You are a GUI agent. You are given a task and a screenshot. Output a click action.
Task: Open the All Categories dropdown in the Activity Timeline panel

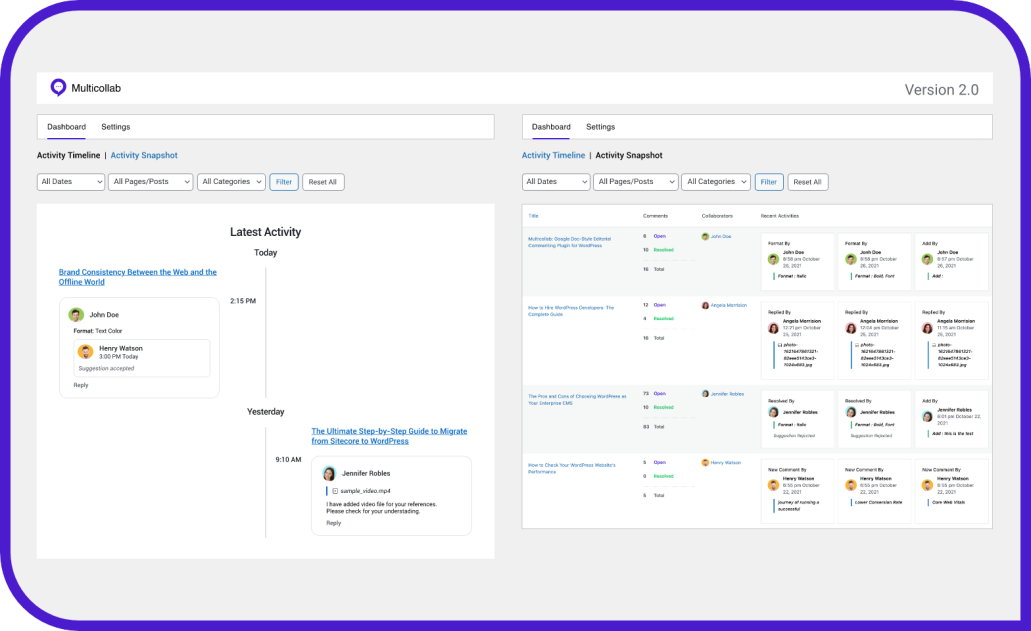point(231,182)
